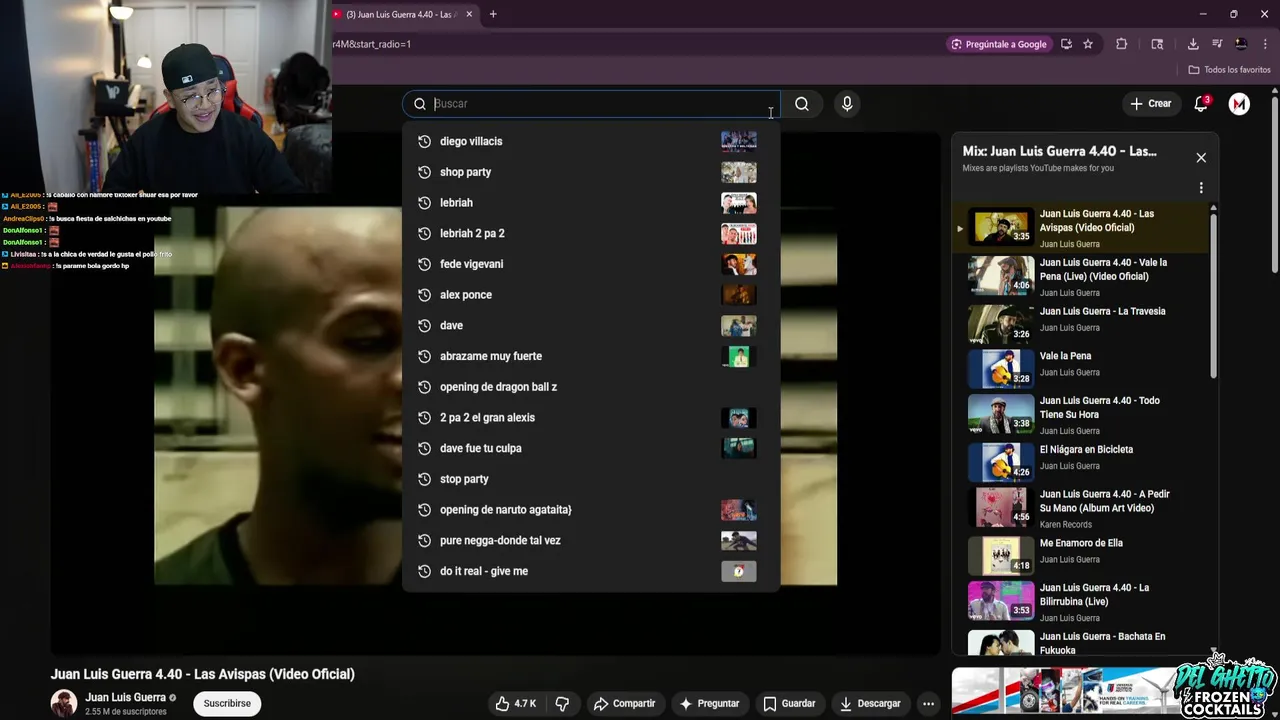Select suggestion 'abrazame muy fuerte'
Screen dimensions: 1280x720
(x=590, y=356)
